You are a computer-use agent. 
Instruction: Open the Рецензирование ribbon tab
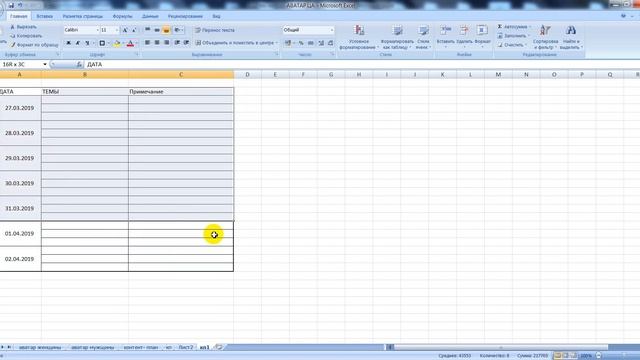pyautogui.click(x=185, y=16)
